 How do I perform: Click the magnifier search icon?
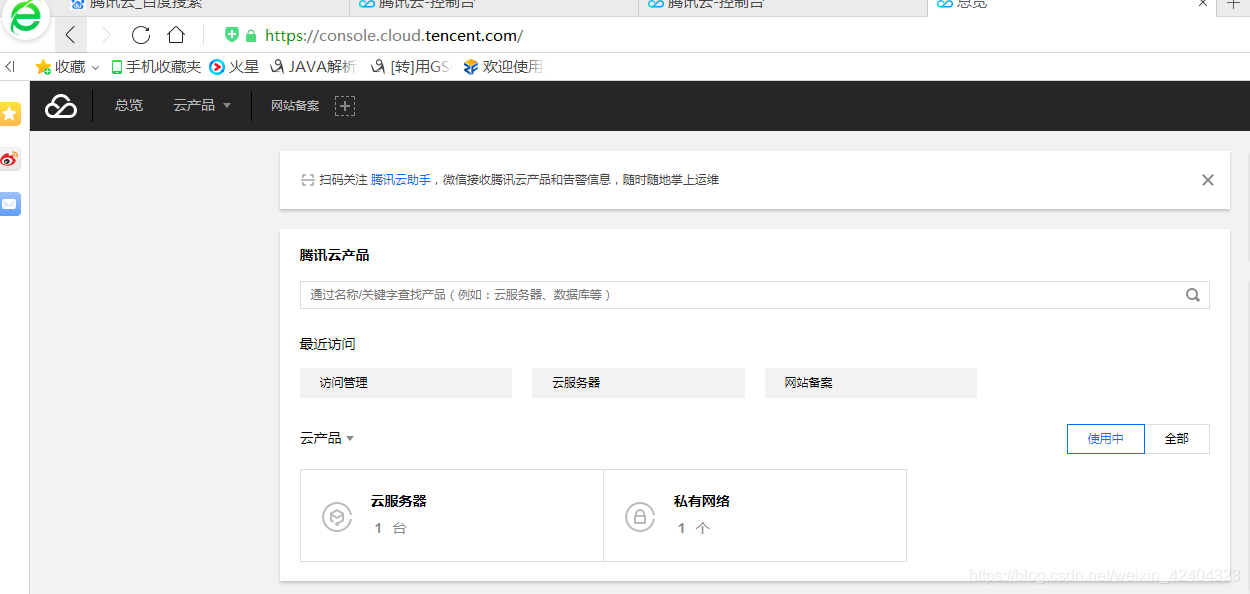[1192, 295]
